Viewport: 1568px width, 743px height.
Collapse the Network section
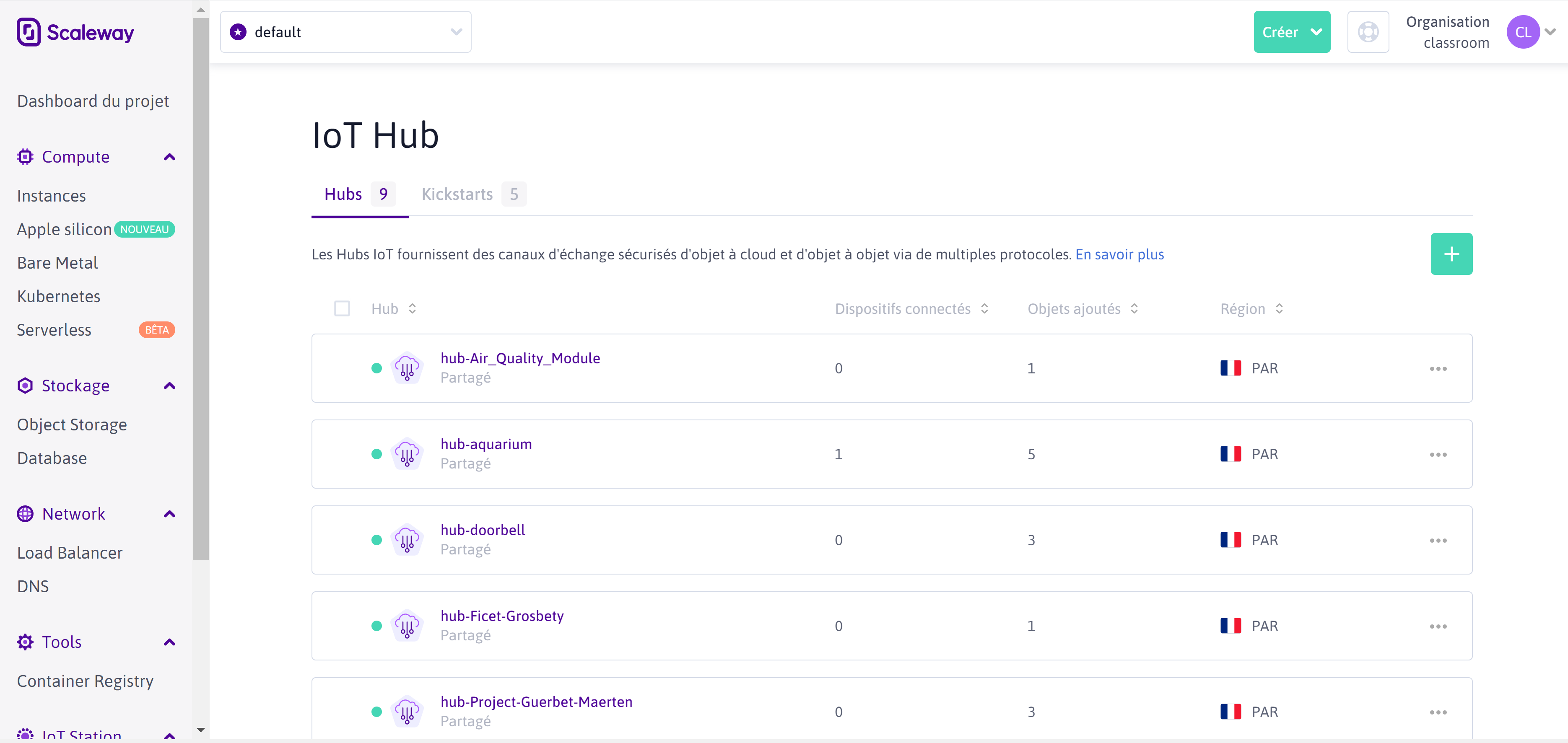point(169,514)
